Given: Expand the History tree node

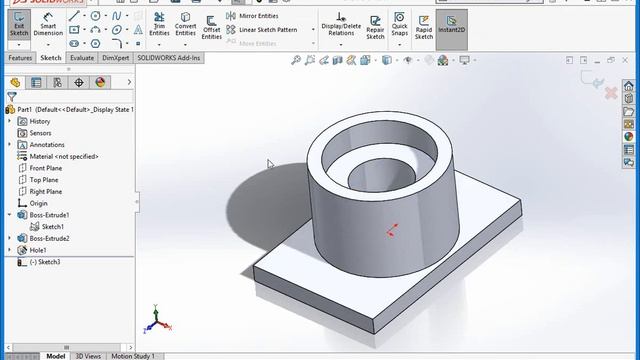Looking at the screenshot, I should [10, 121].
